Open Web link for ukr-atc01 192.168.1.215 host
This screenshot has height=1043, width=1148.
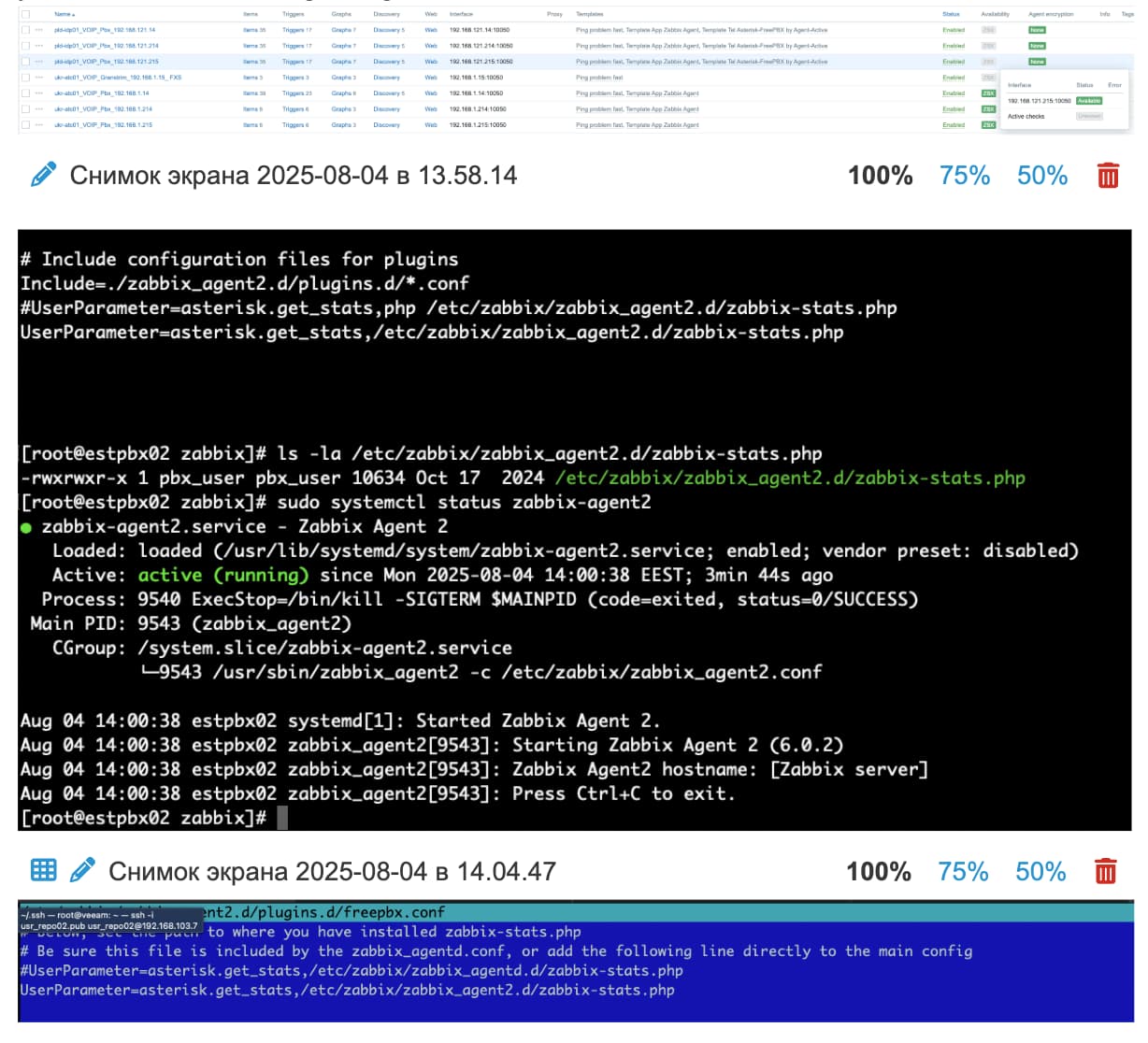[431, 125]
